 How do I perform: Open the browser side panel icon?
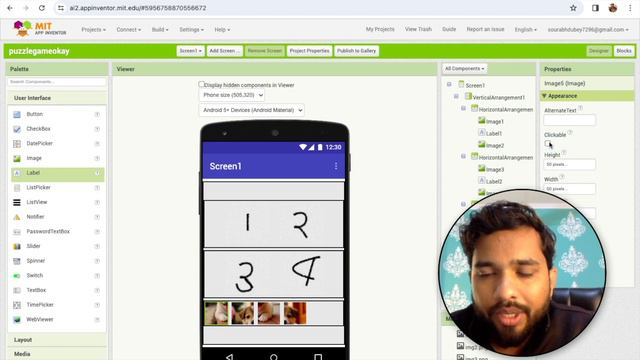coord(595,8)
